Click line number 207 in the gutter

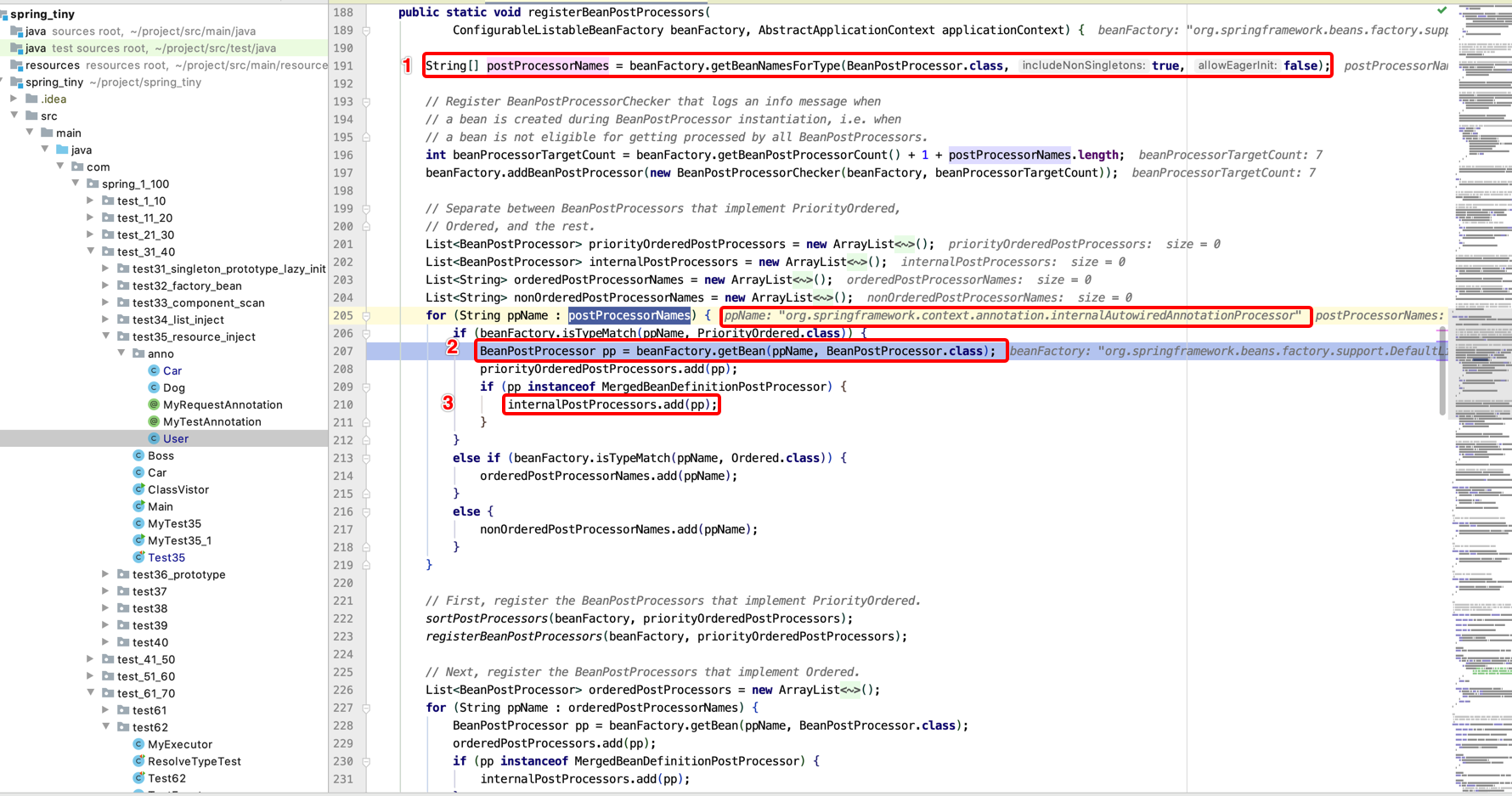[x=343, y=351]
